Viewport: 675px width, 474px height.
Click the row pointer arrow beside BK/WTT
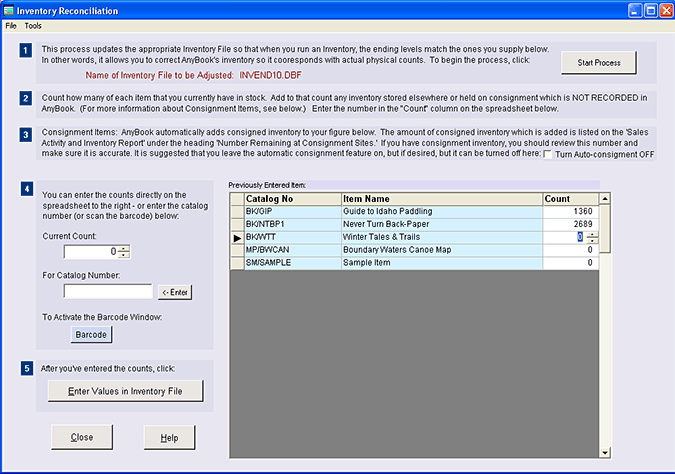pos(235,237)
